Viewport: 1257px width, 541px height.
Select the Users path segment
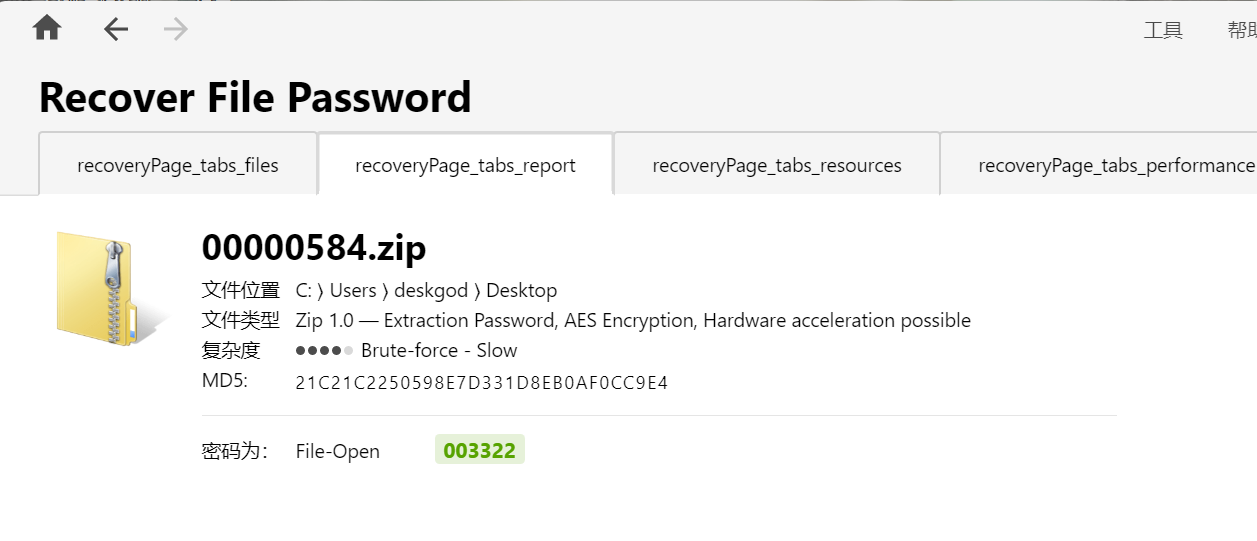point(352,291)
